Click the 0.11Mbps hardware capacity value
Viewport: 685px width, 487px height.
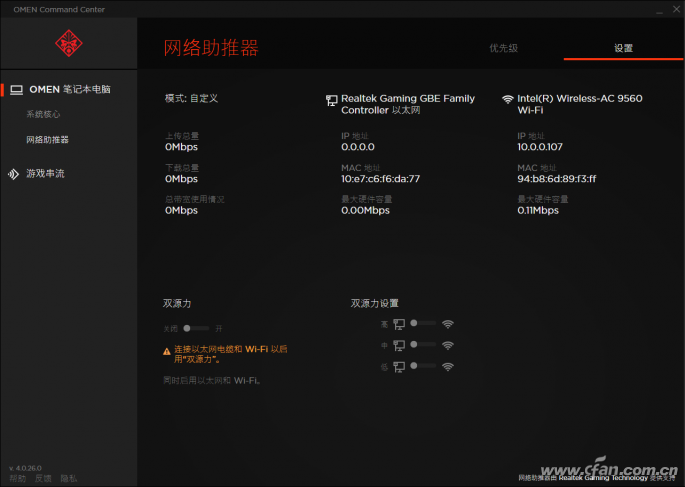click(538, 211)
